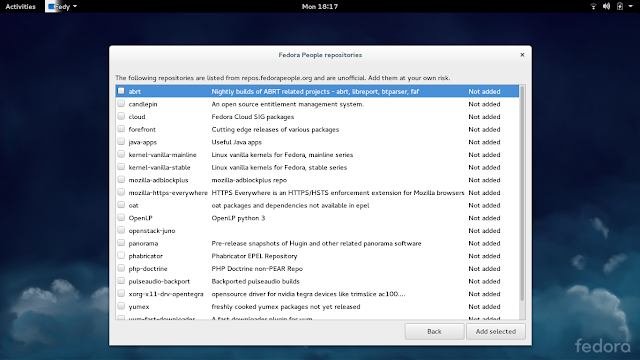Image resolution: width=640 pixels, height=360 pixels.
Task: Click the ABRT nightly builds description
Action: (315, 91)
